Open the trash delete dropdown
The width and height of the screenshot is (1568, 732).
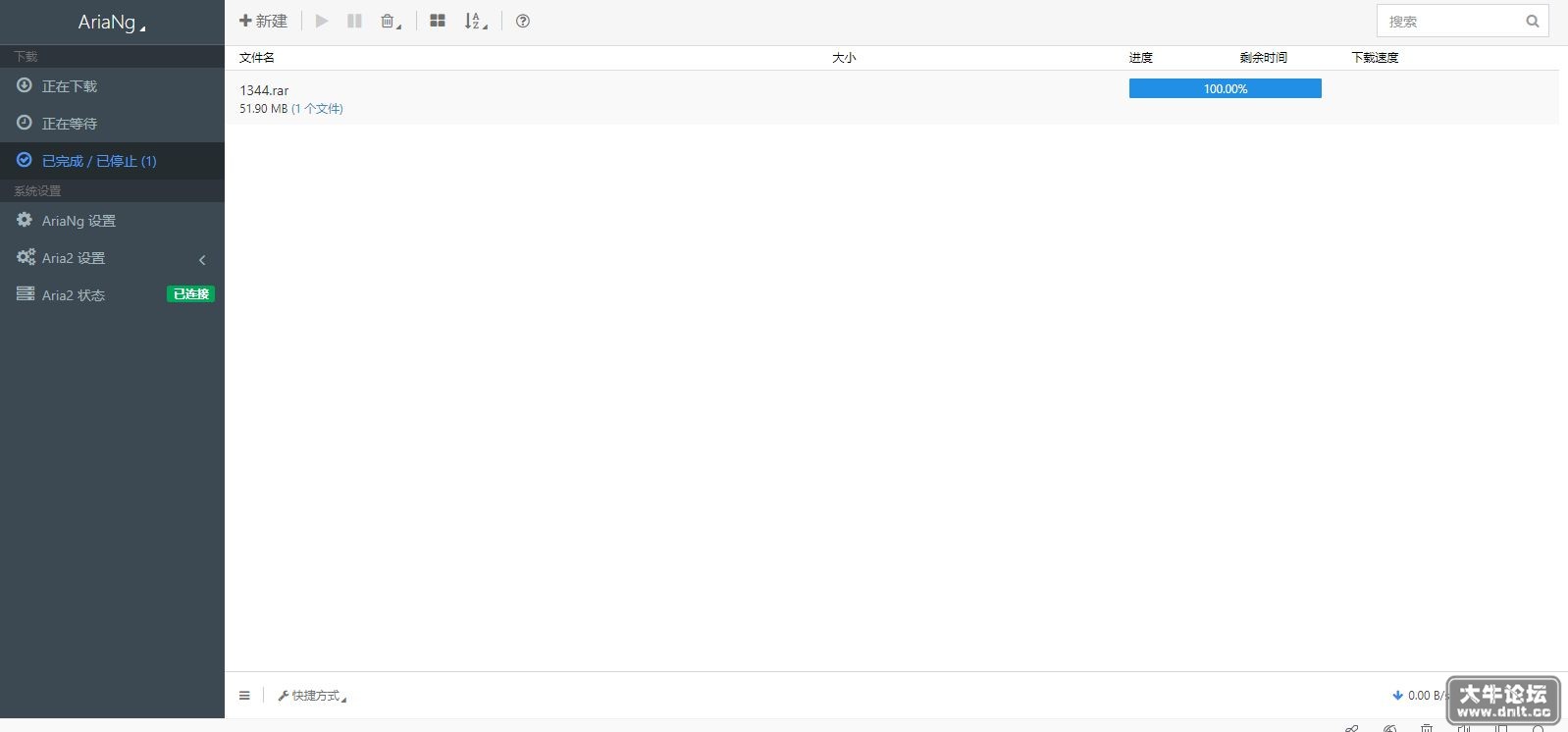tap(391, 21)
